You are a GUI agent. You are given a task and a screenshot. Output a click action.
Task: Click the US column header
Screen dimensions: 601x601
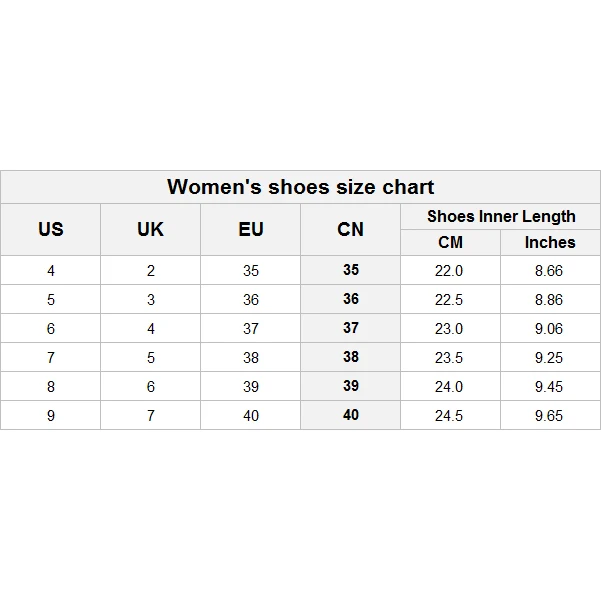click(x=50, y=229)
